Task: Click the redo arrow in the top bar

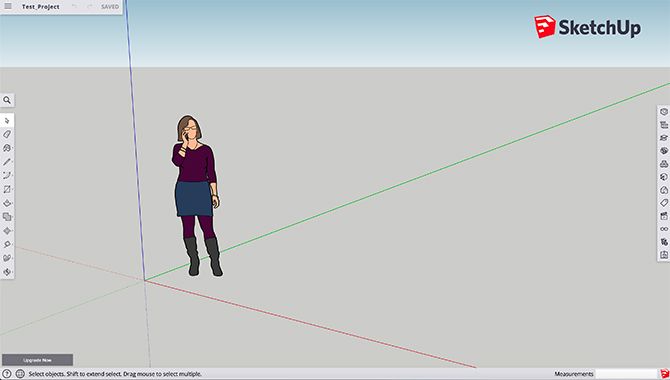Action: (90, 6)
